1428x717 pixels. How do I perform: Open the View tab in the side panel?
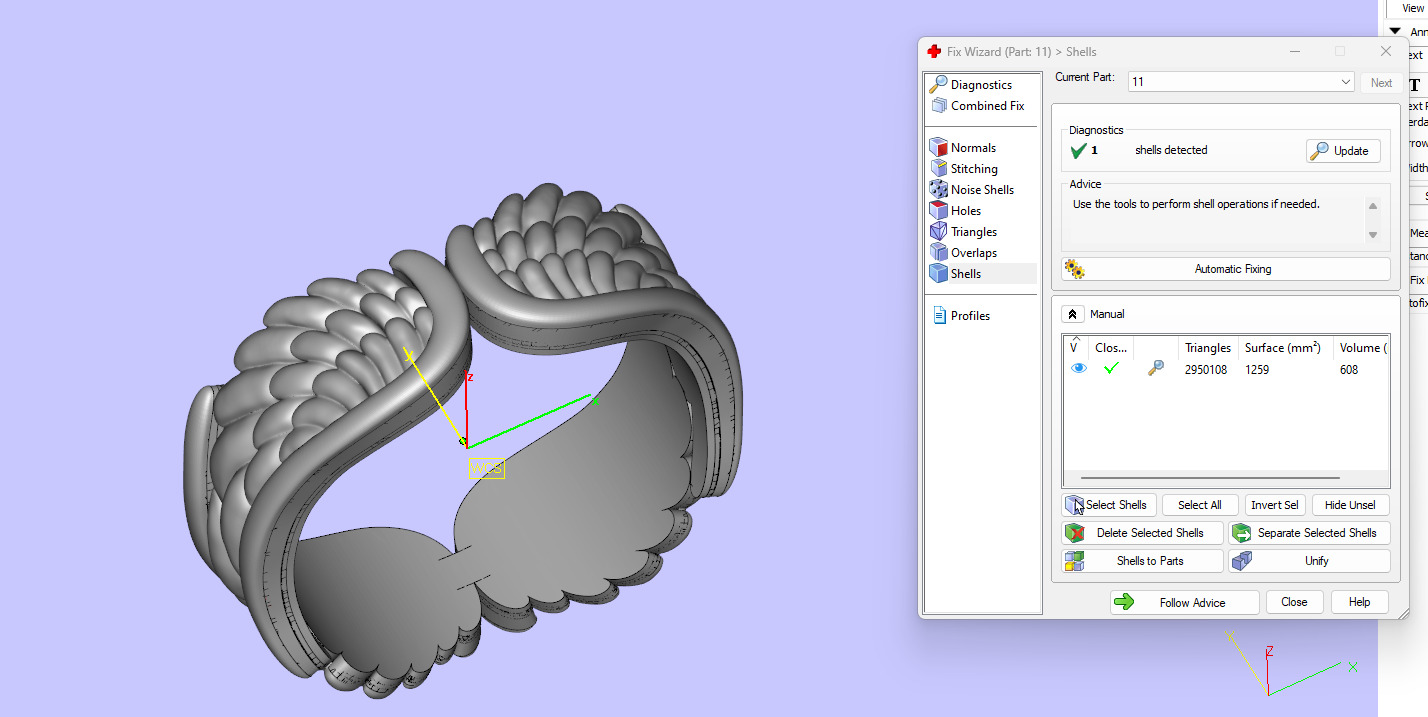[1413, 8]
